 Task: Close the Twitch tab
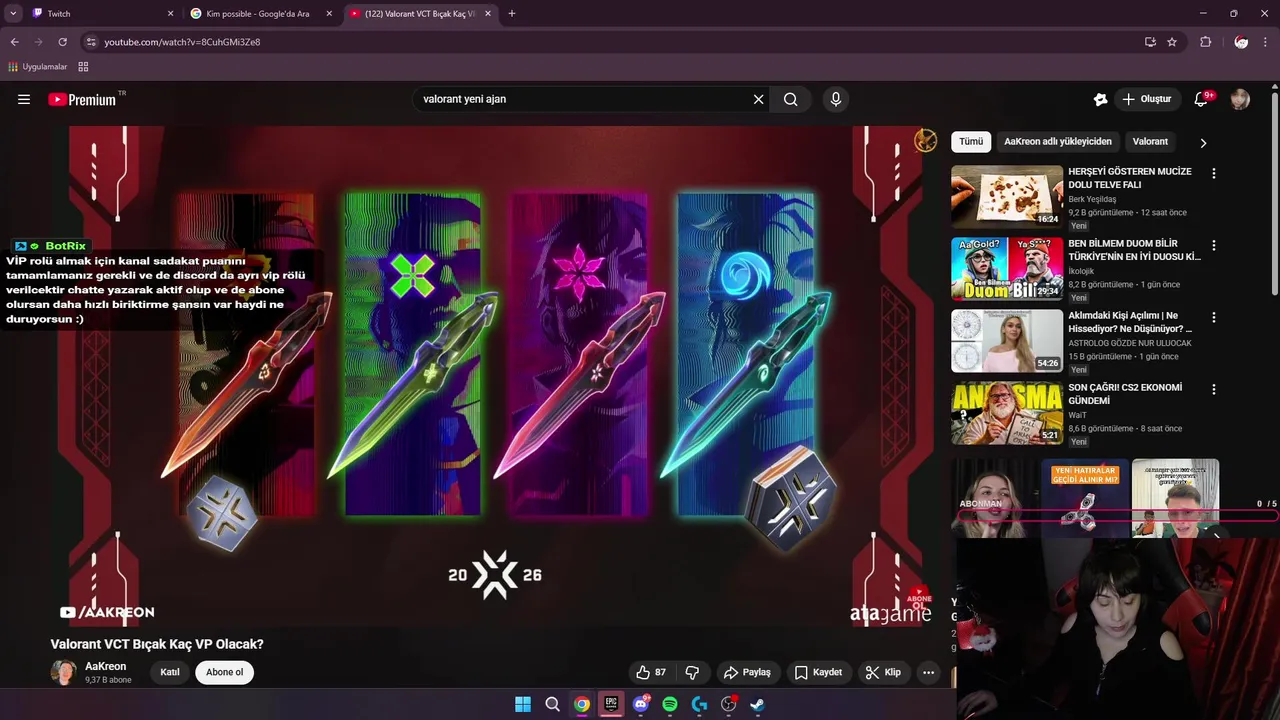point(170,14)
